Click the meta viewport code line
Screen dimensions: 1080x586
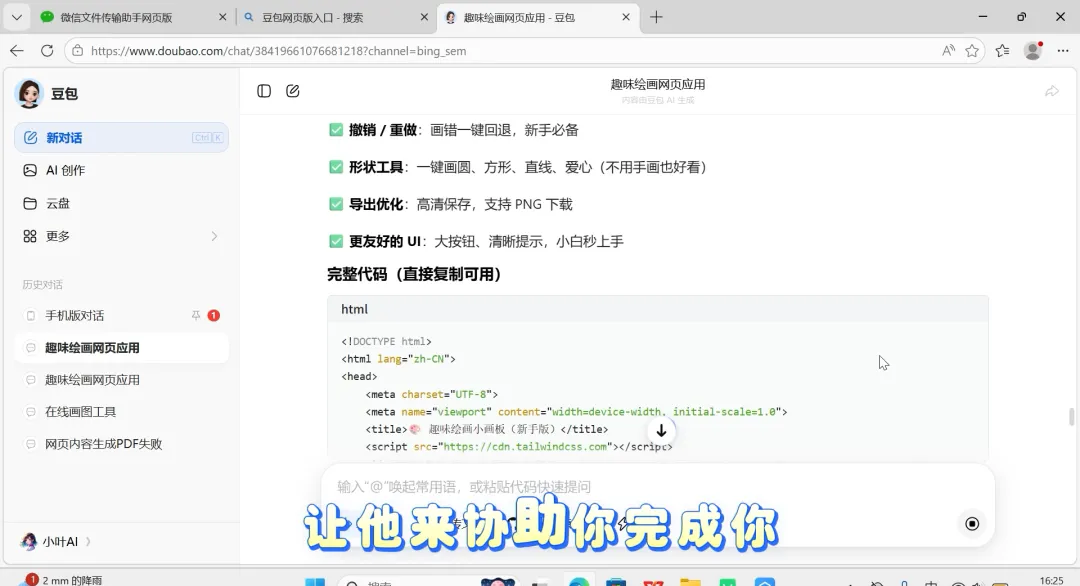(576, 412)
